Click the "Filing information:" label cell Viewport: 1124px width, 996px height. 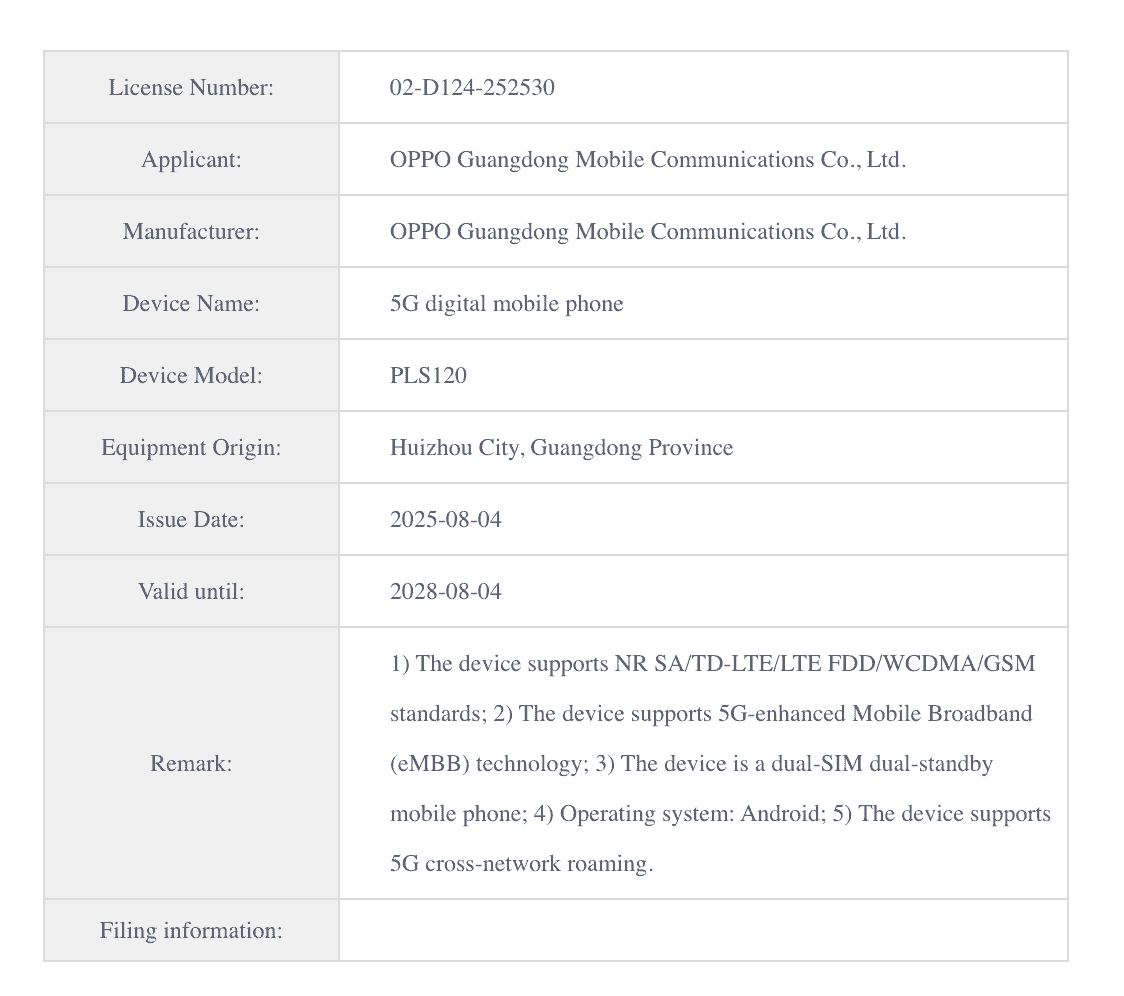(191, 931)
